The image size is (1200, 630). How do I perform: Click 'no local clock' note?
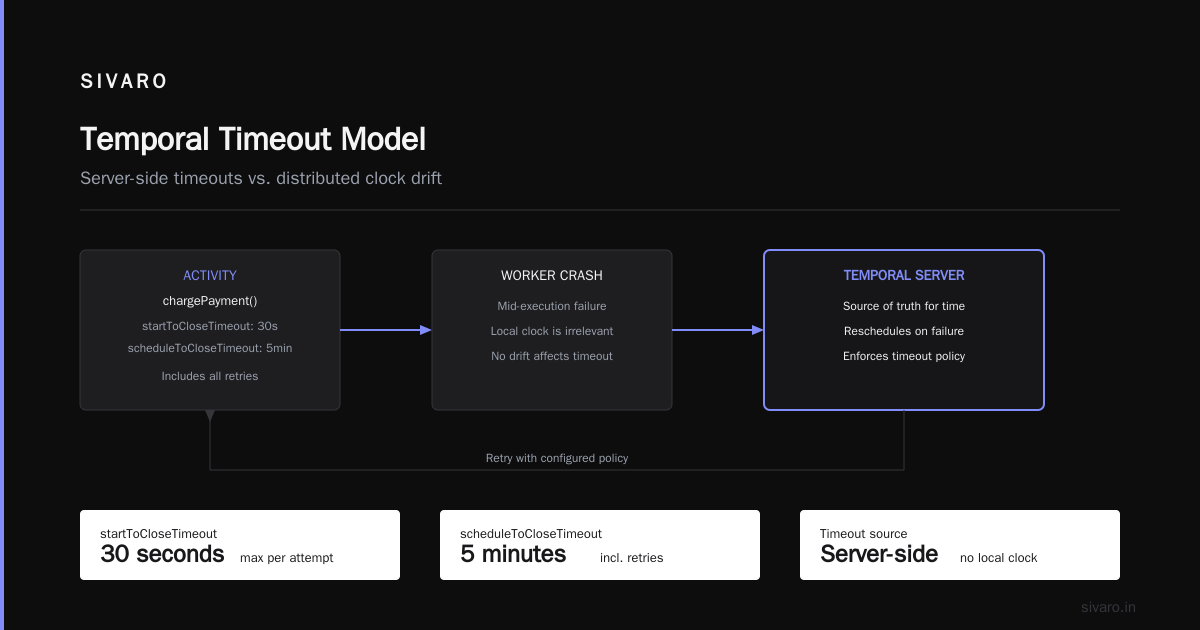(x=999, y=558)
